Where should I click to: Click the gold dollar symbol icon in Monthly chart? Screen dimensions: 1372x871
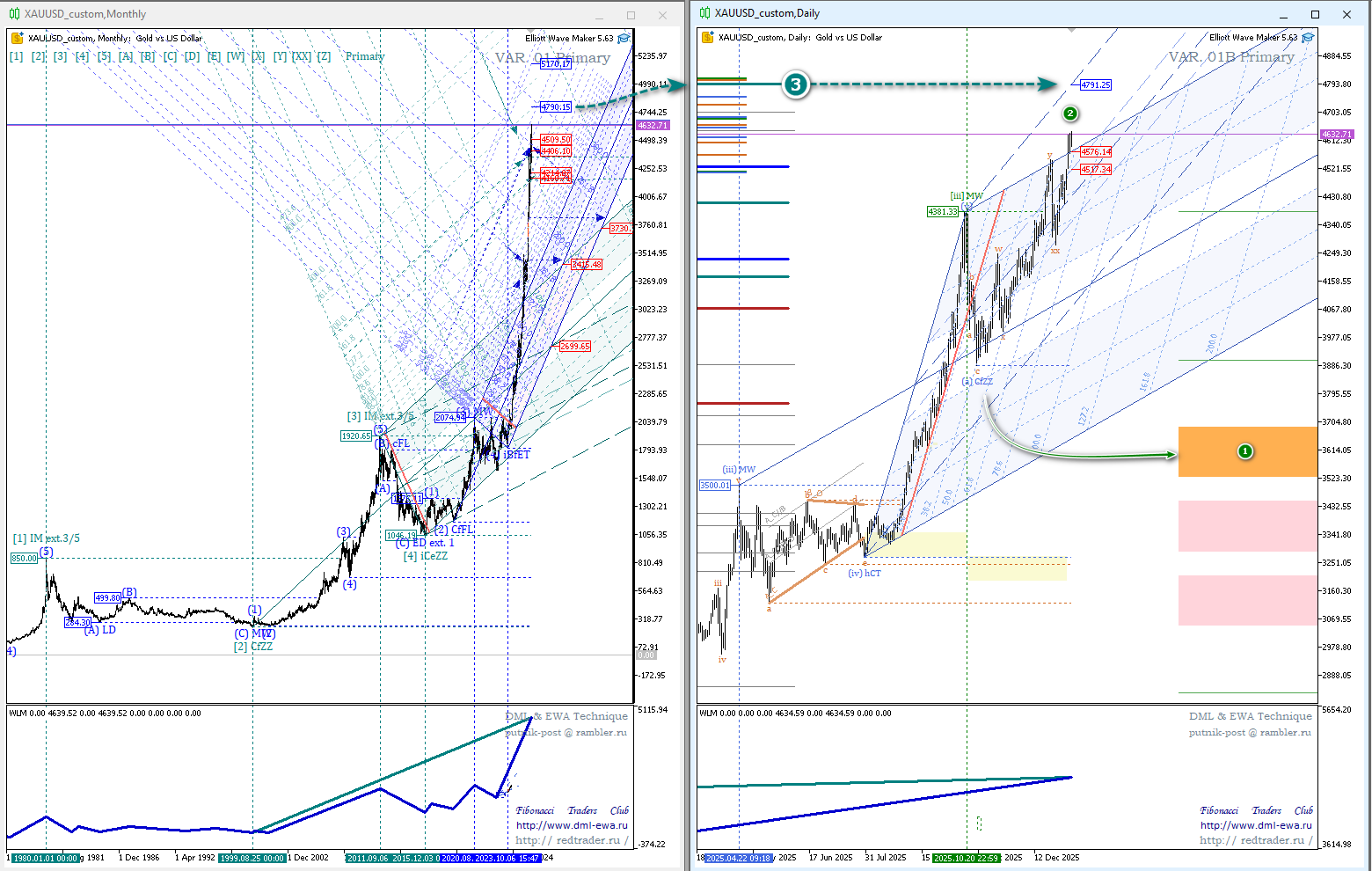pyautogui.click(x=17, y=39)
